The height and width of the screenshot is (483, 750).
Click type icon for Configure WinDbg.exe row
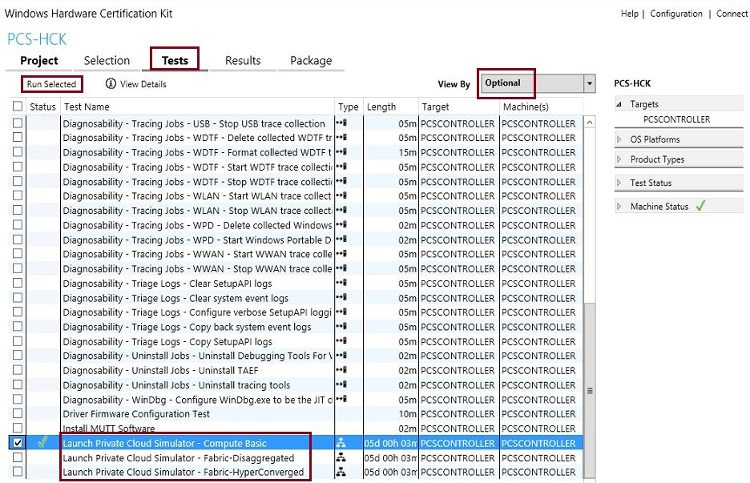pos(342,399)
